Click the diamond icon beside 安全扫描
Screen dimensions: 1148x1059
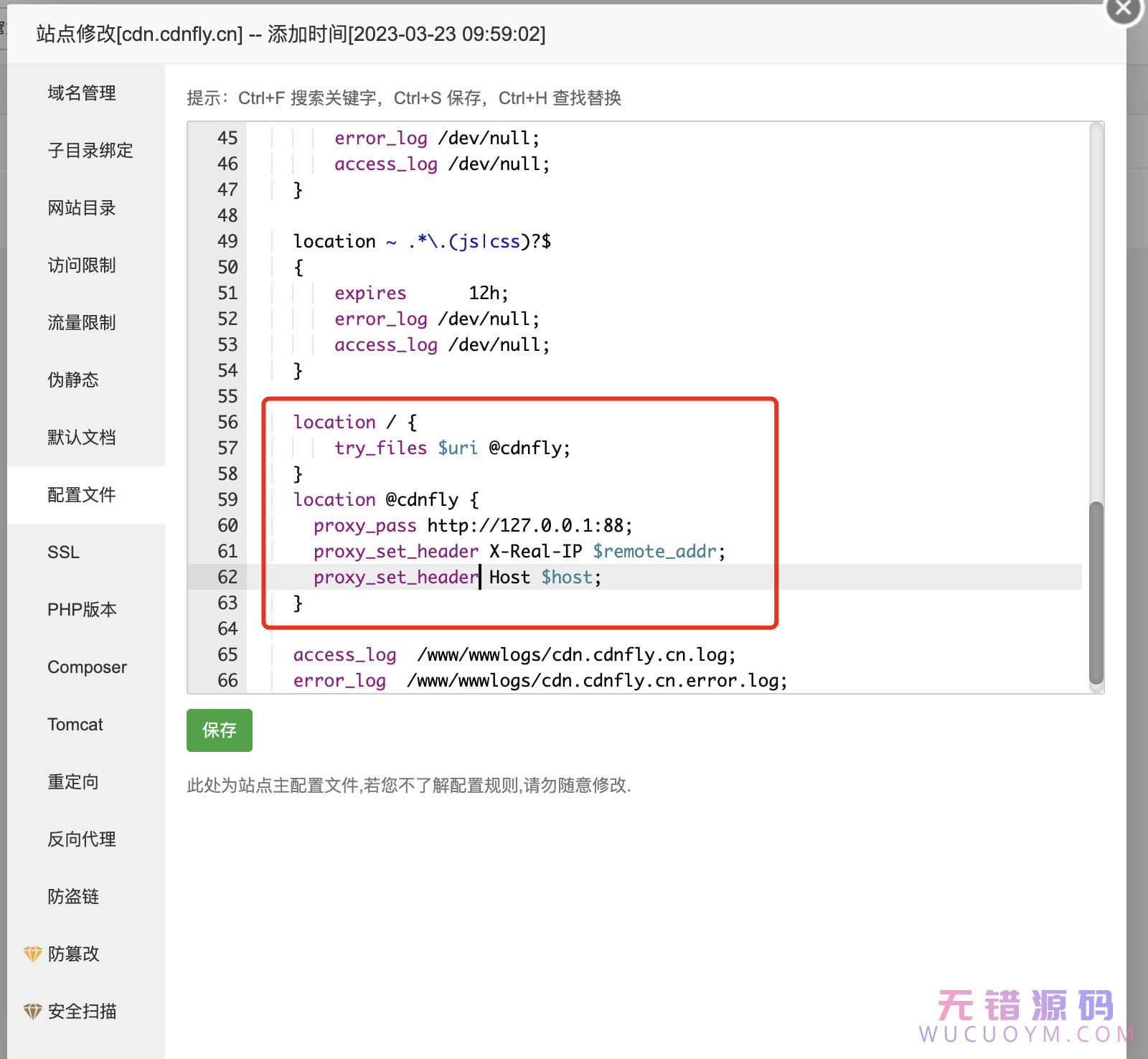pos(33,1011)
